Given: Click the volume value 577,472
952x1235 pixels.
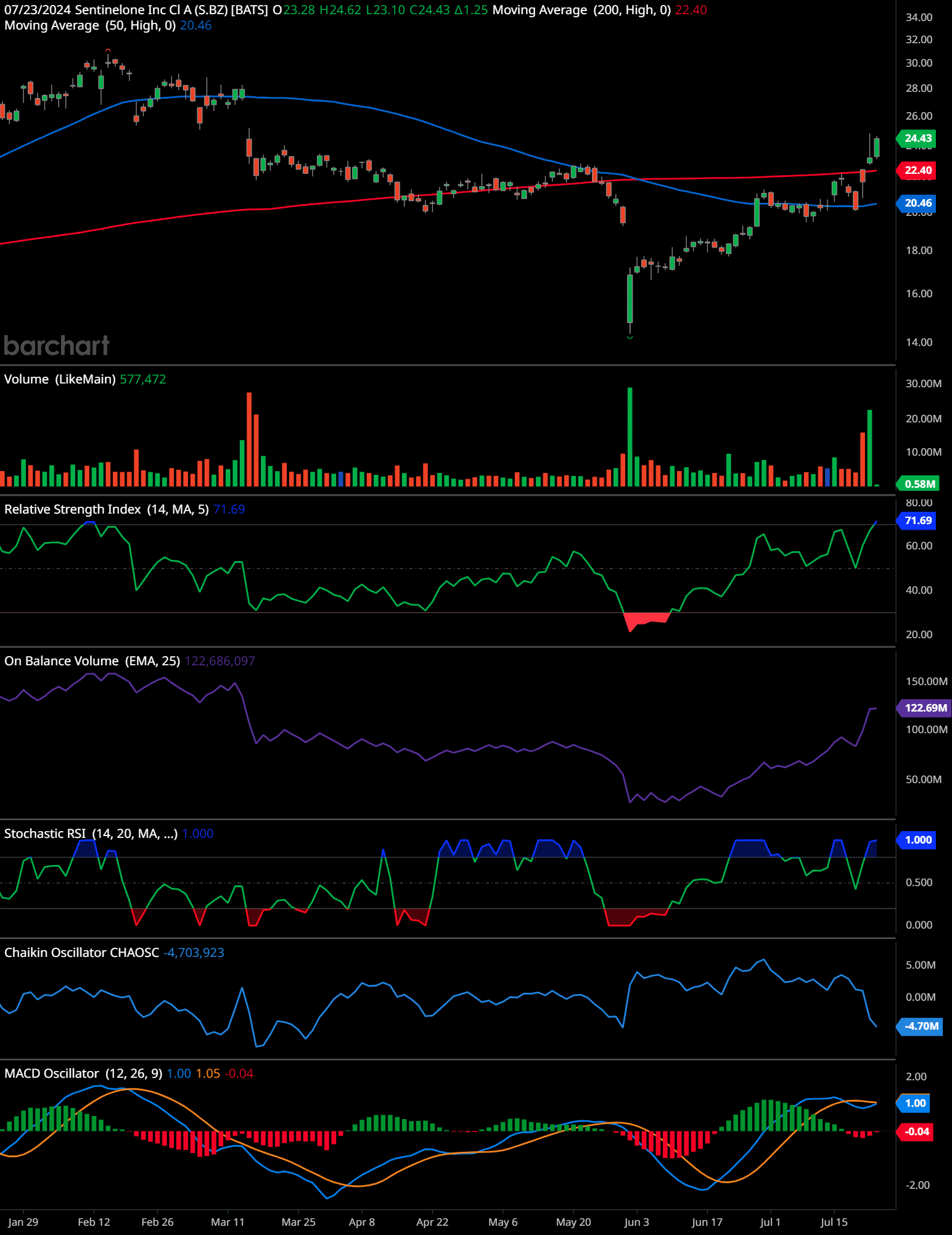Looking at the screenshot, I should click(143, 379).
